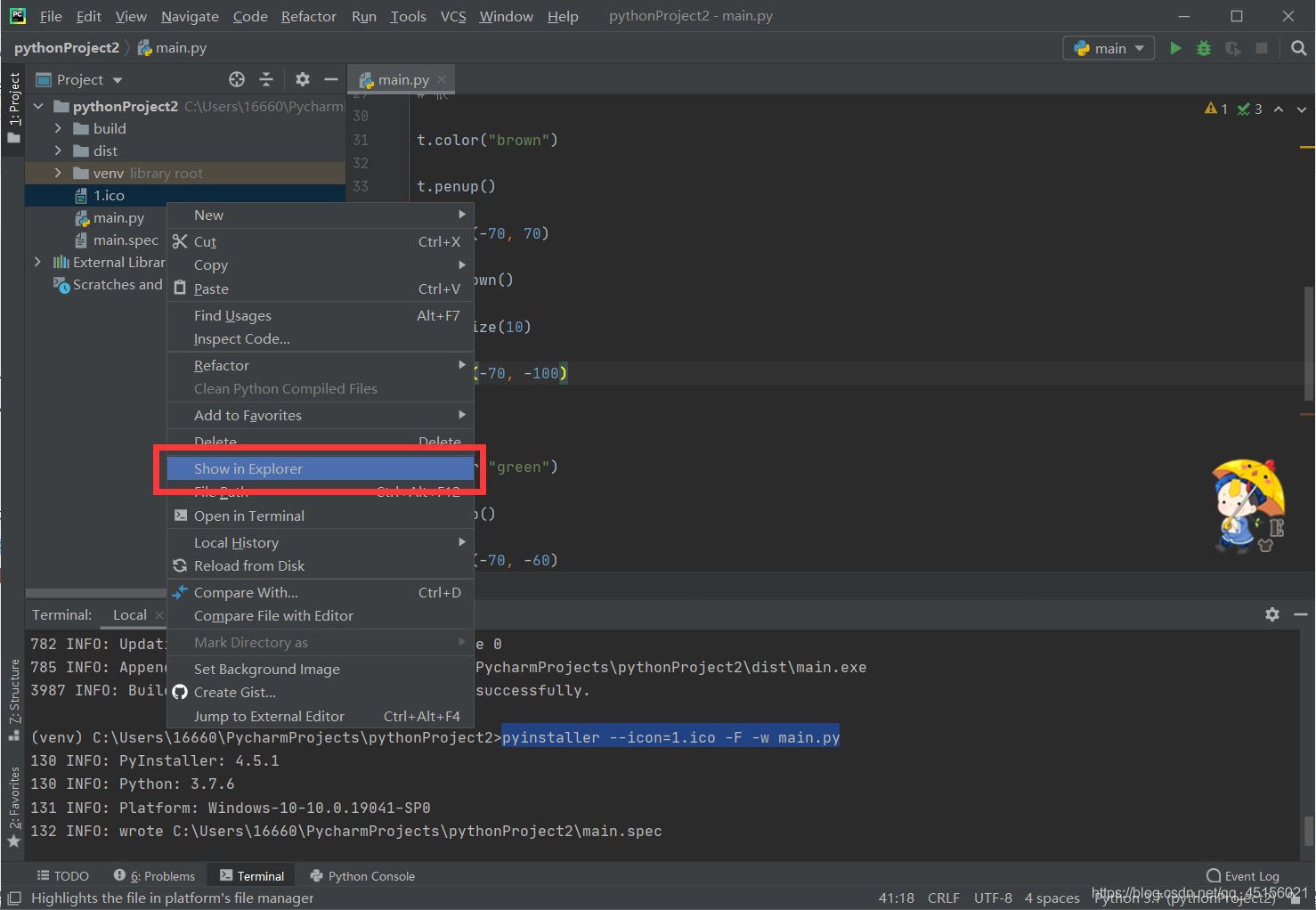Screen dimensions: 1316x910
Task: Click the 4 spaces indent setting
Action: coord(1052,898)
